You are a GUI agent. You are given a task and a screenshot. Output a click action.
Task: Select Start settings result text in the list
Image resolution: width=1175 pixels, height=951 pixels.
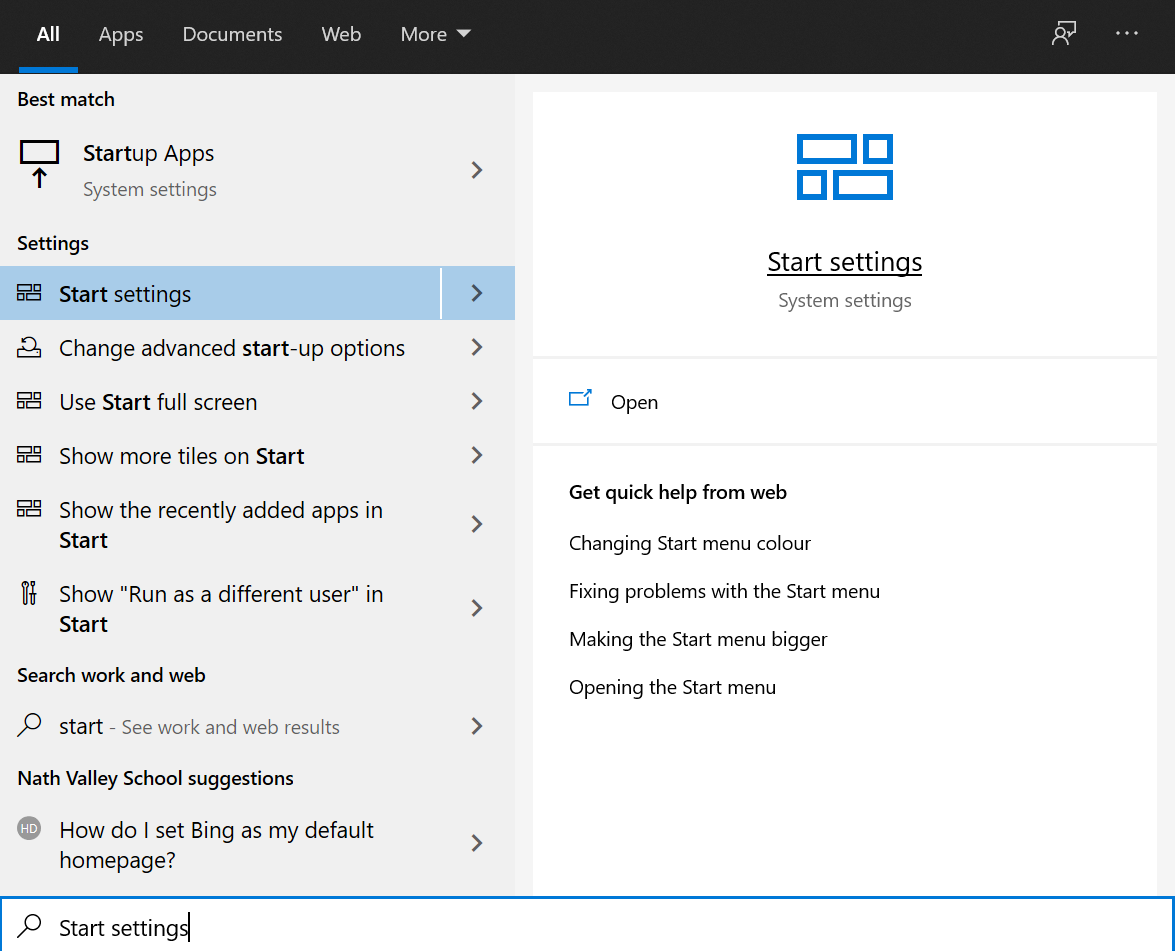pos(125,295)
